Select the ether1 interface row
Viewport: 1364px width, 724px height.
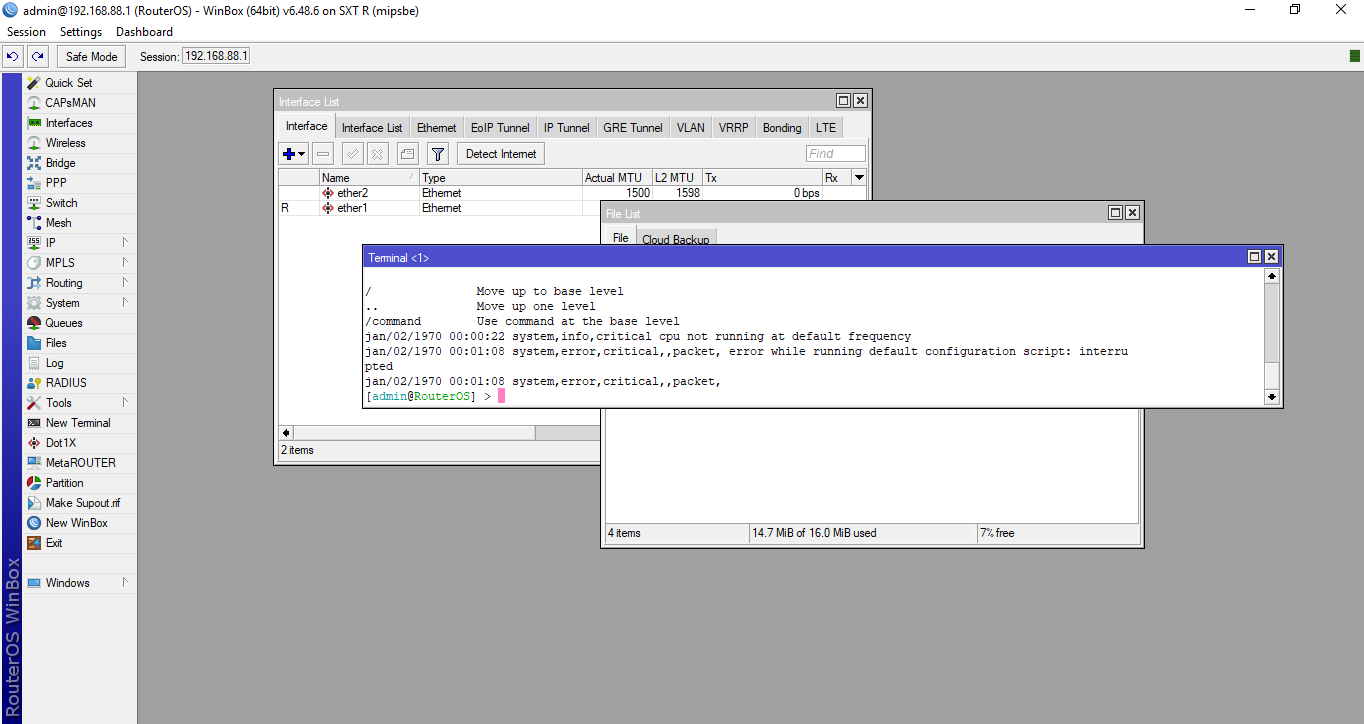(440, 208)
